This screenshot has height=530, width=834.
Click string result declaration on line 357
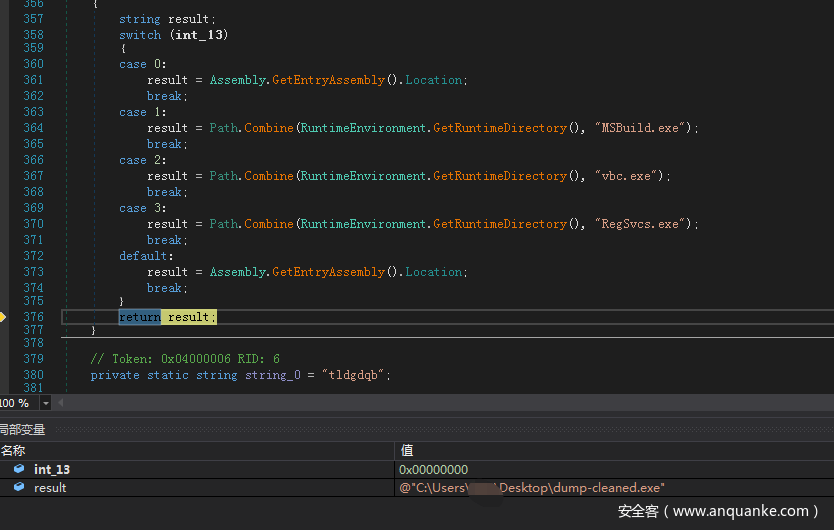click(x=167, y=19)
